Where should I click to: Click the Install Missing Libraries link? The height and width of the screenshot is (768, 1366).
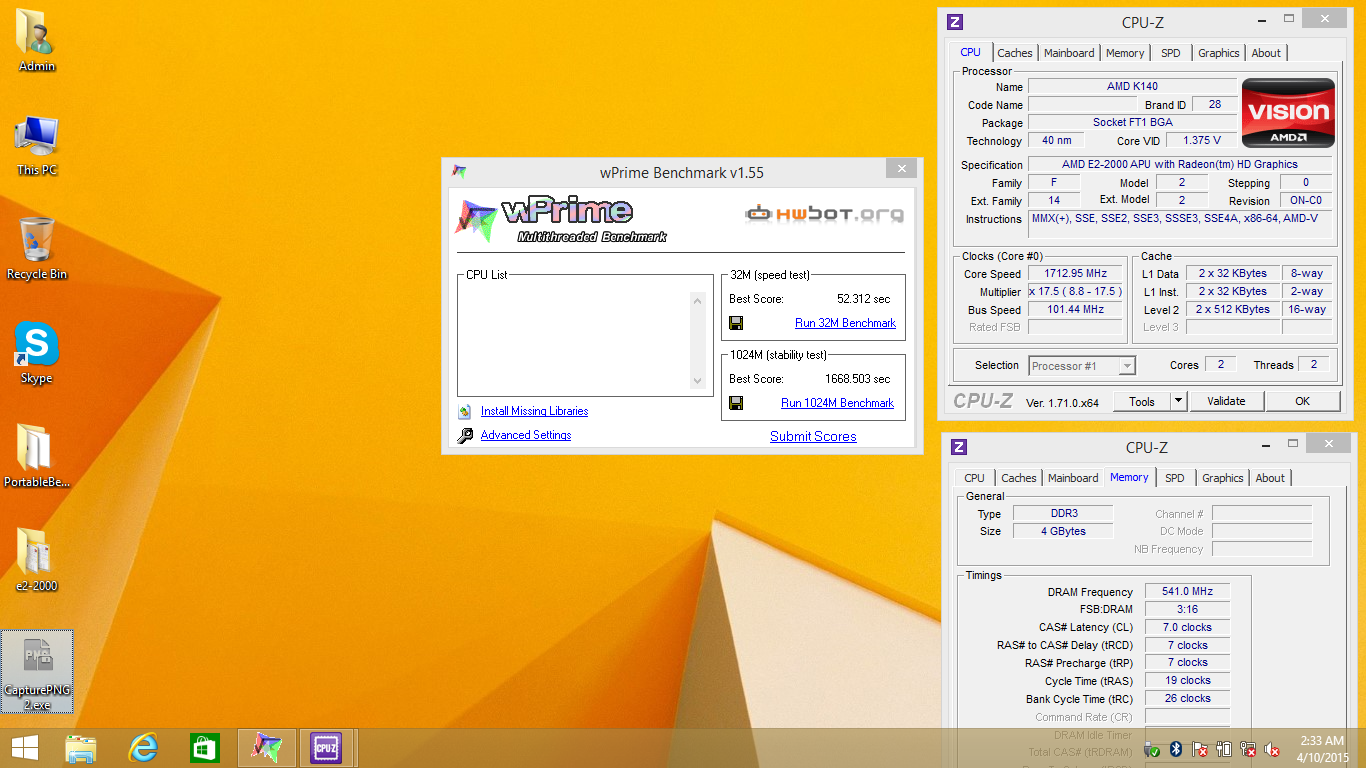pos(534,411)
